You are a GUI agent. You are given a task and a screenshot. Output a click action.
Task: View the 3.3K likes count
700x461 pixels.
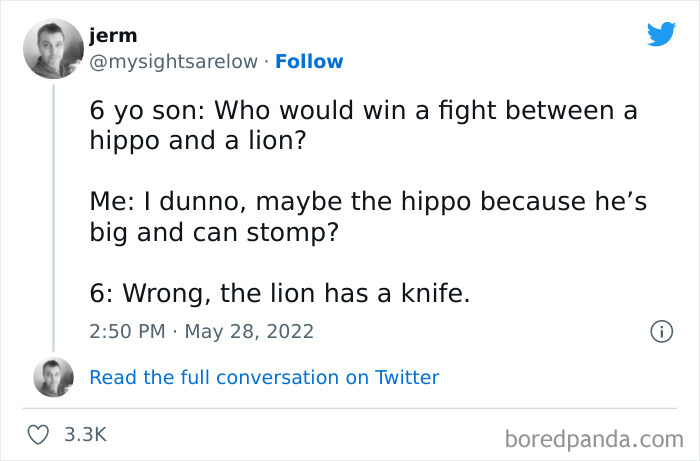coord(85,435)
